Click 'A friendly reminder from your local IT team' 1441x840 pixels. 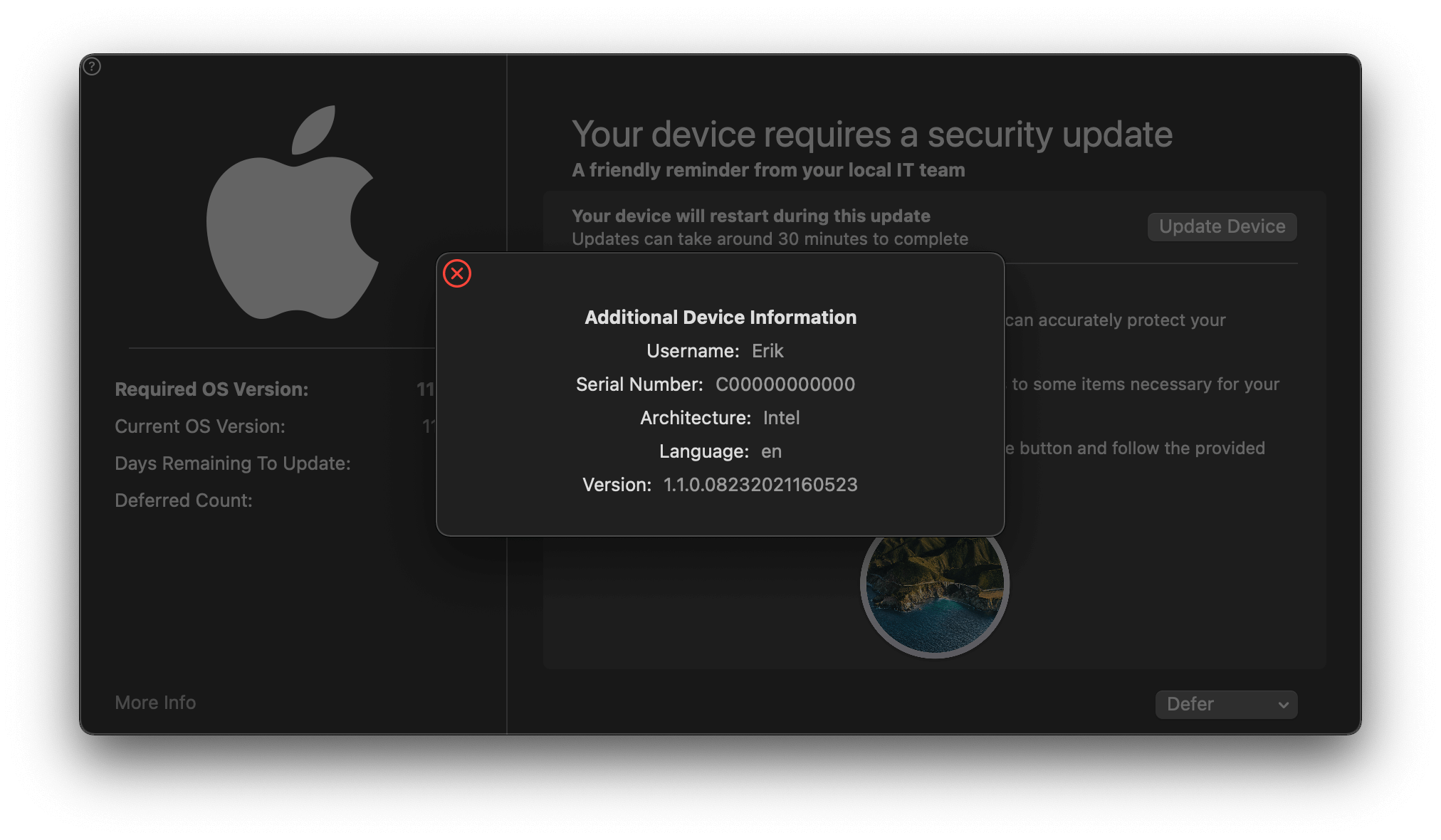(x=768, y=170)
